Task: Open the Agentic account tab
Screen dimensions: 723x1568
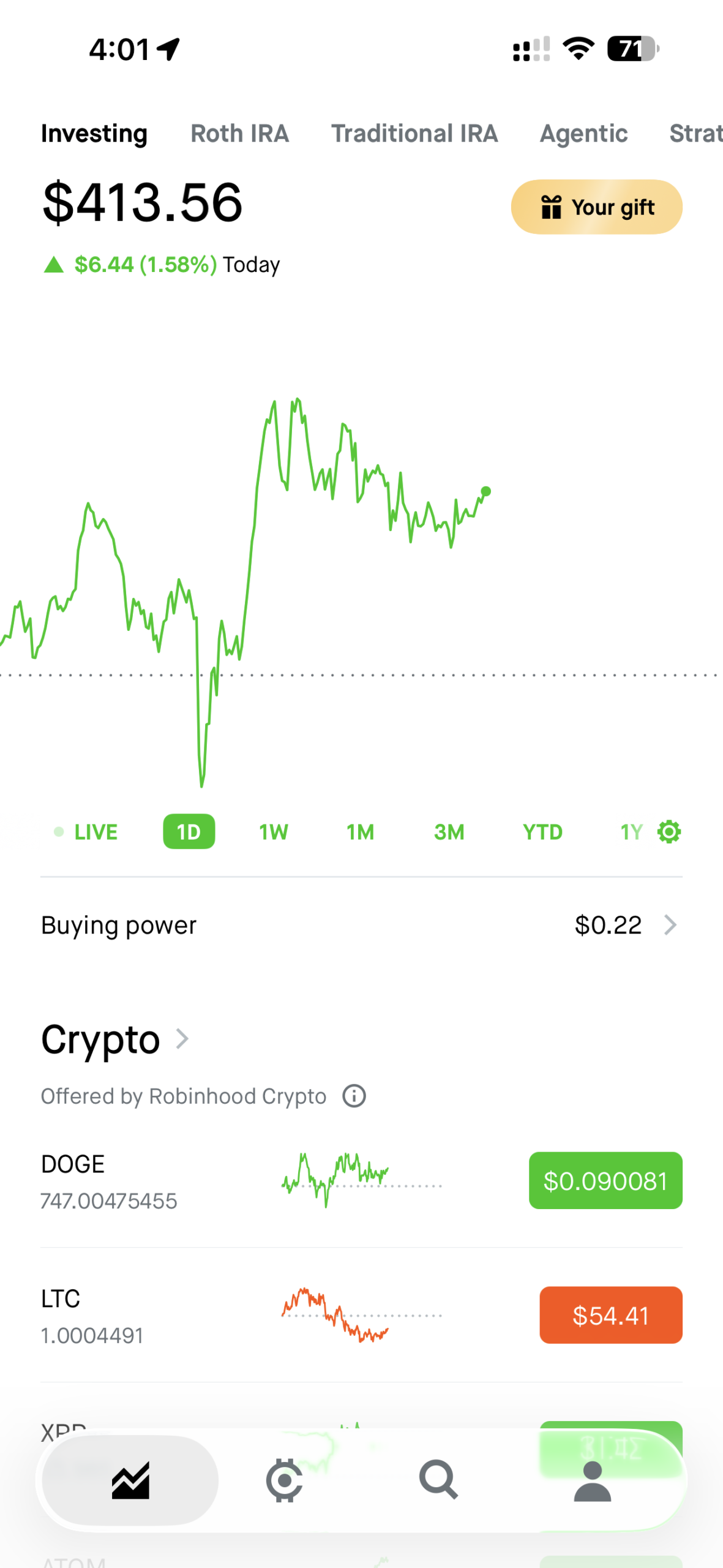Action: click(x=583, y=134)
